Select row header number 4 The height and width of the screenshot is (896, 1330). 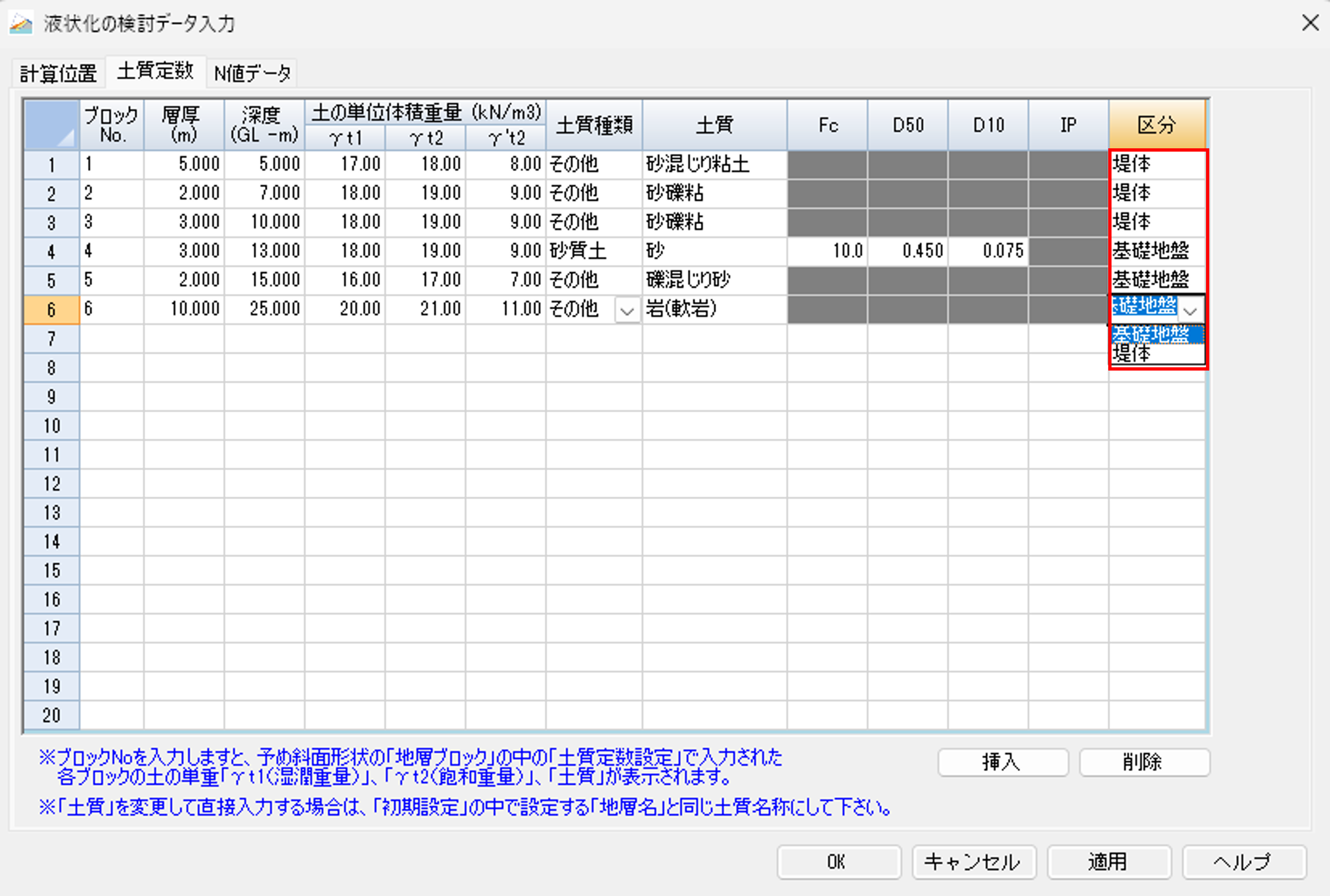coord(51,251)
